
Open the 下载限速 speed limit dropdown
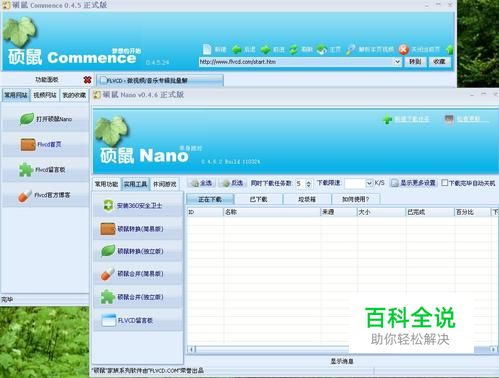(x=369, y=183)
